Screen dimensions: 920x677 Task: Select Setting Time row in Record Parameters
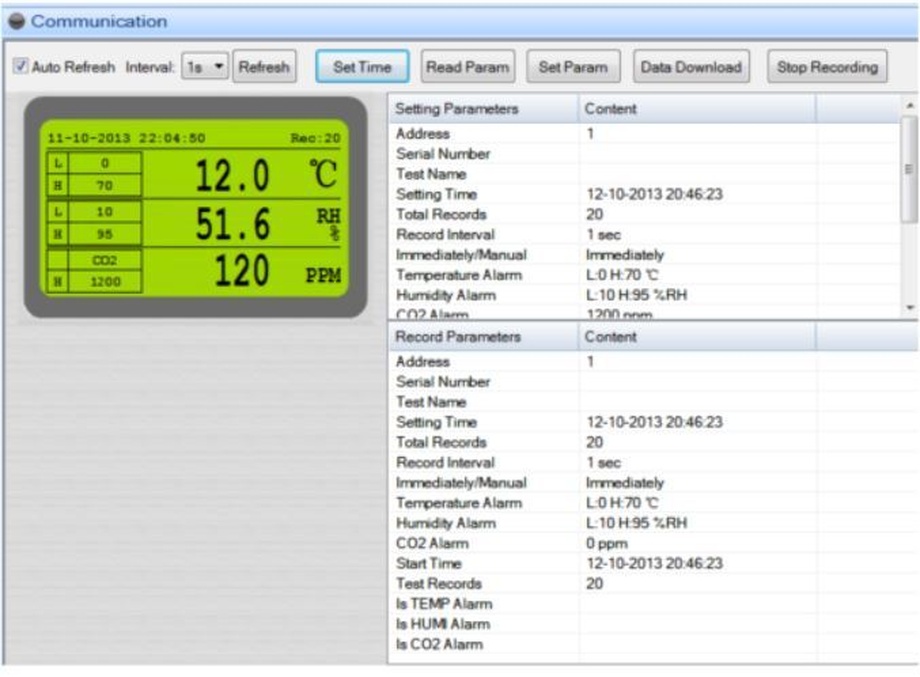pyautogui.click(x=653, y=422)
